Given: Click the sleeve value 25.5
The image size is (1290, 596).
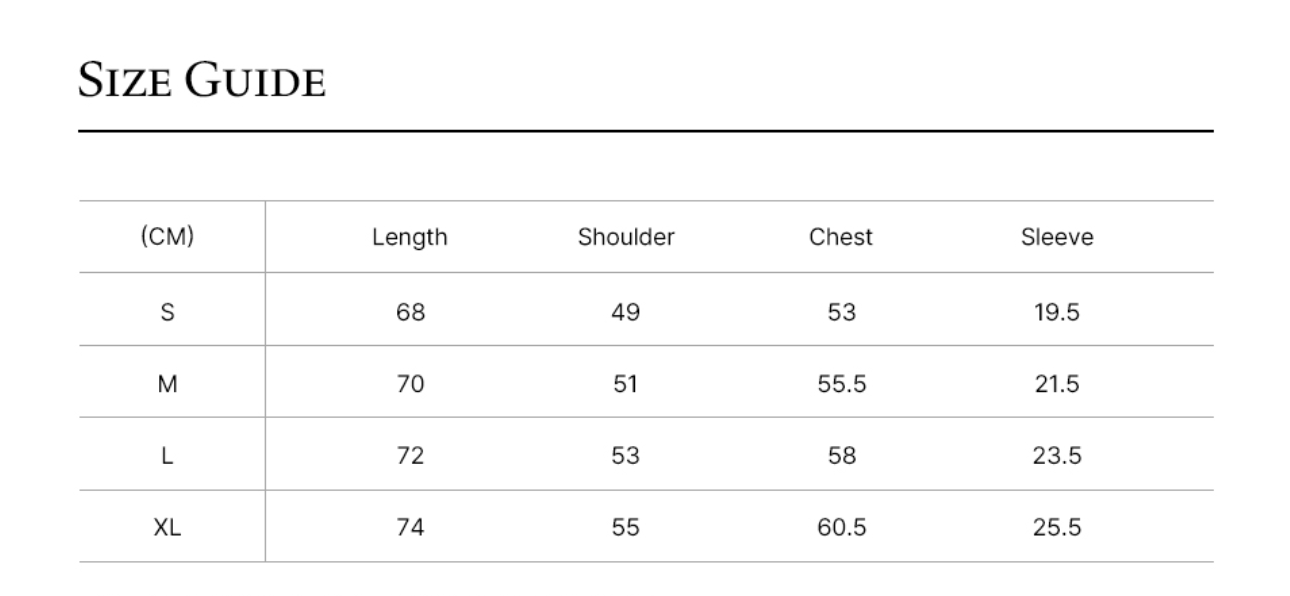Looking at the screenshot, I should pos(1057,528).
